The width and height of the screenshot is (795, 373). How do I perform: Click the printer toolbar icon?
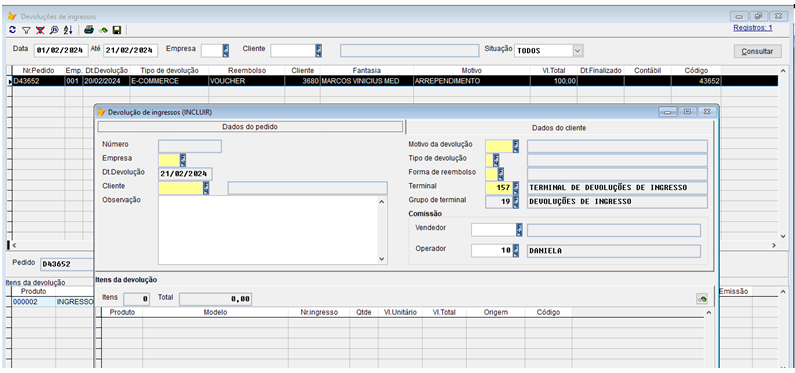[89, 30]
